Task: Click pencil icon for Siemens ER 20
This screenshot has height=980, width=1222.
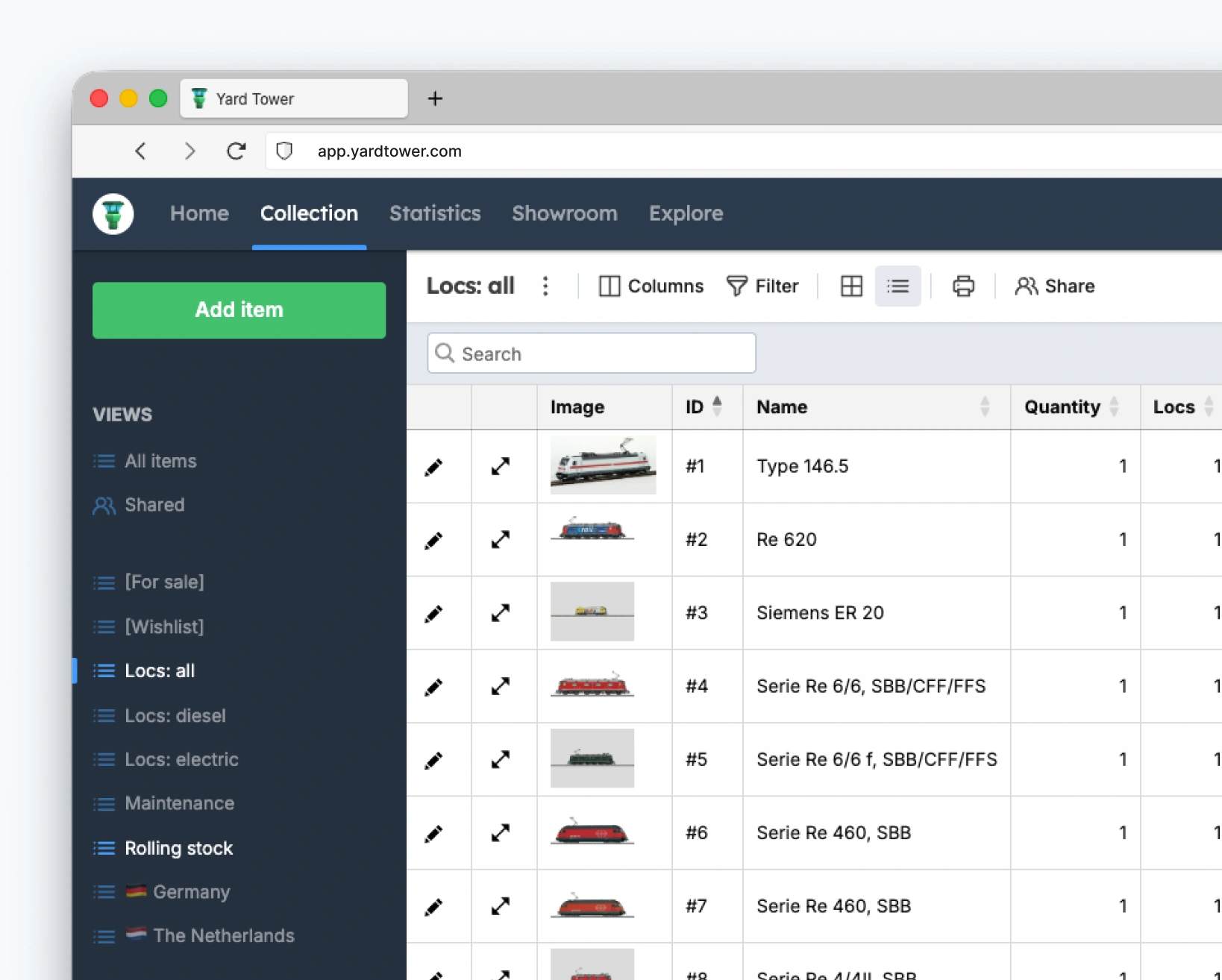Action: click(x=433, y=614)
